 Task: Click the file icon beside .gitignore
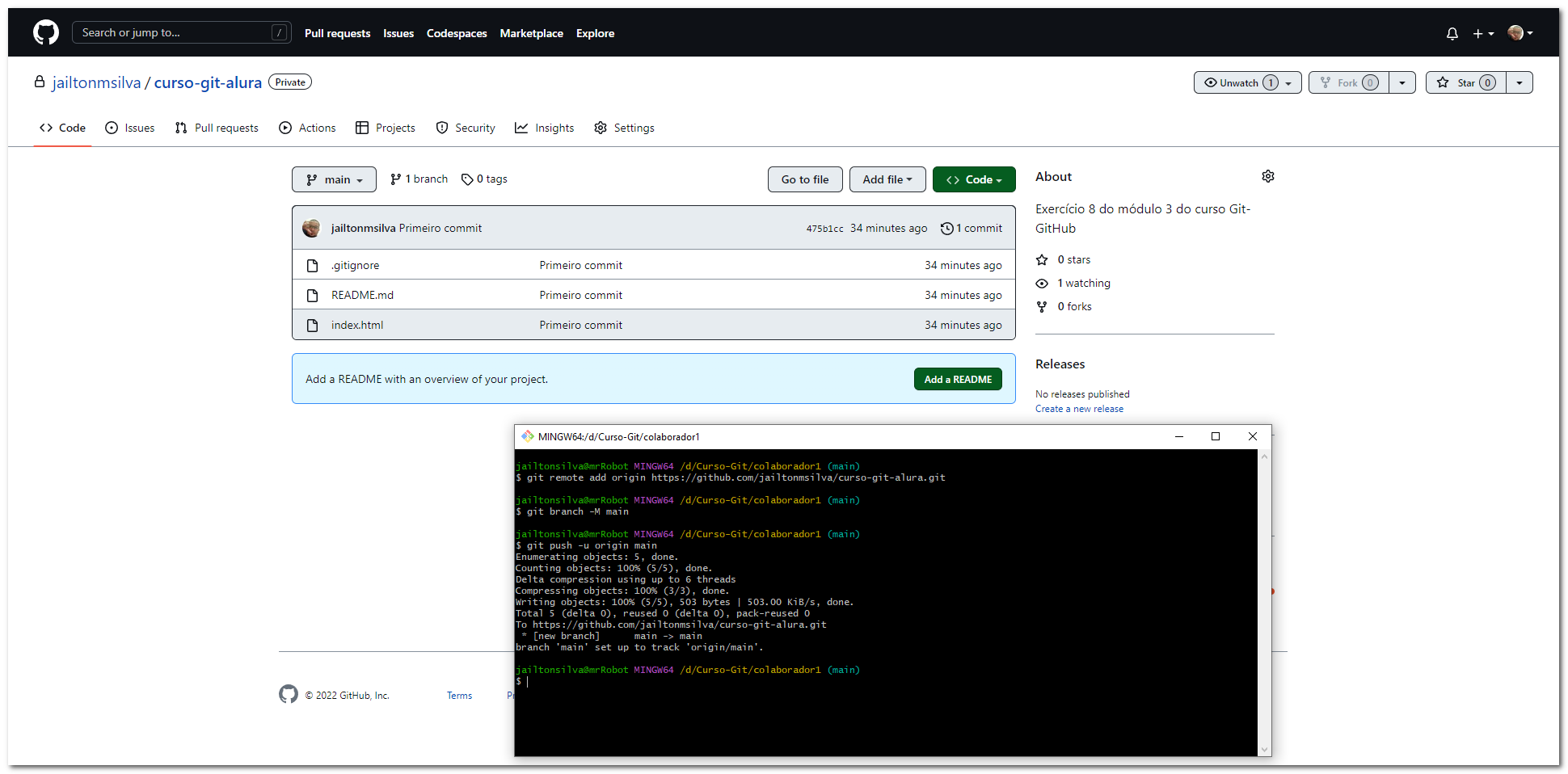pos(312,265)
